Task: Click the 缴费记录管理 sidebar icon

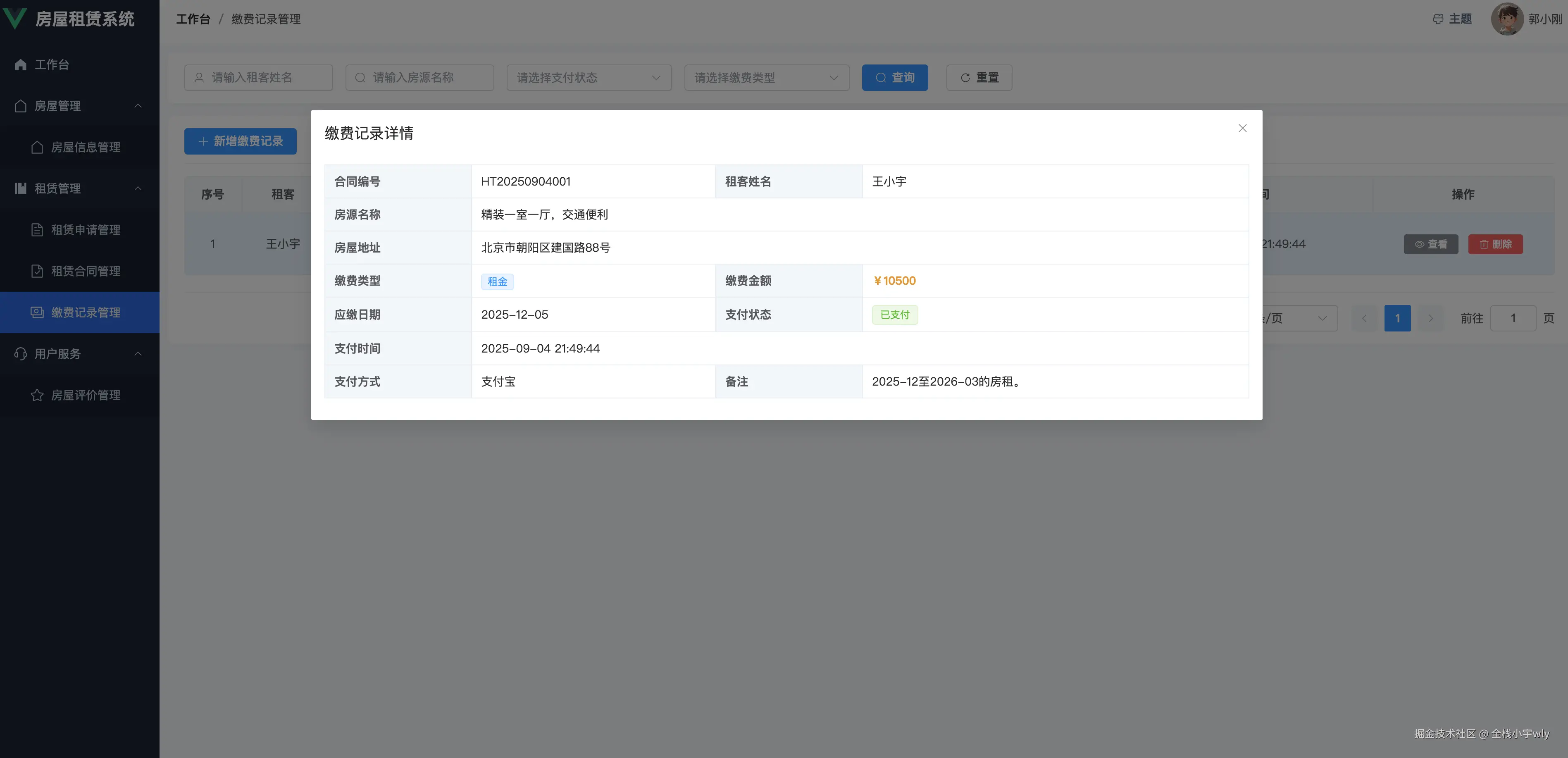Action: 37,312
